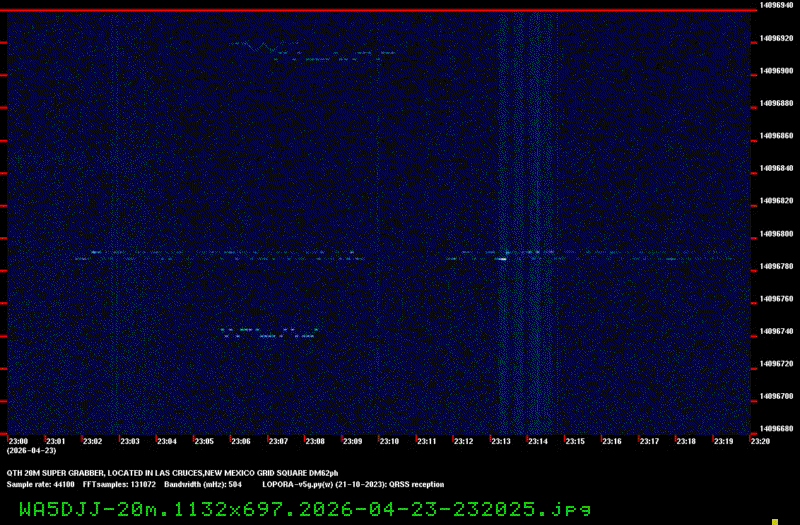800x525 pixels.
Task: Click the bright signal burst near 23:13
Action: pyautogui.click(x=501, y=258)
